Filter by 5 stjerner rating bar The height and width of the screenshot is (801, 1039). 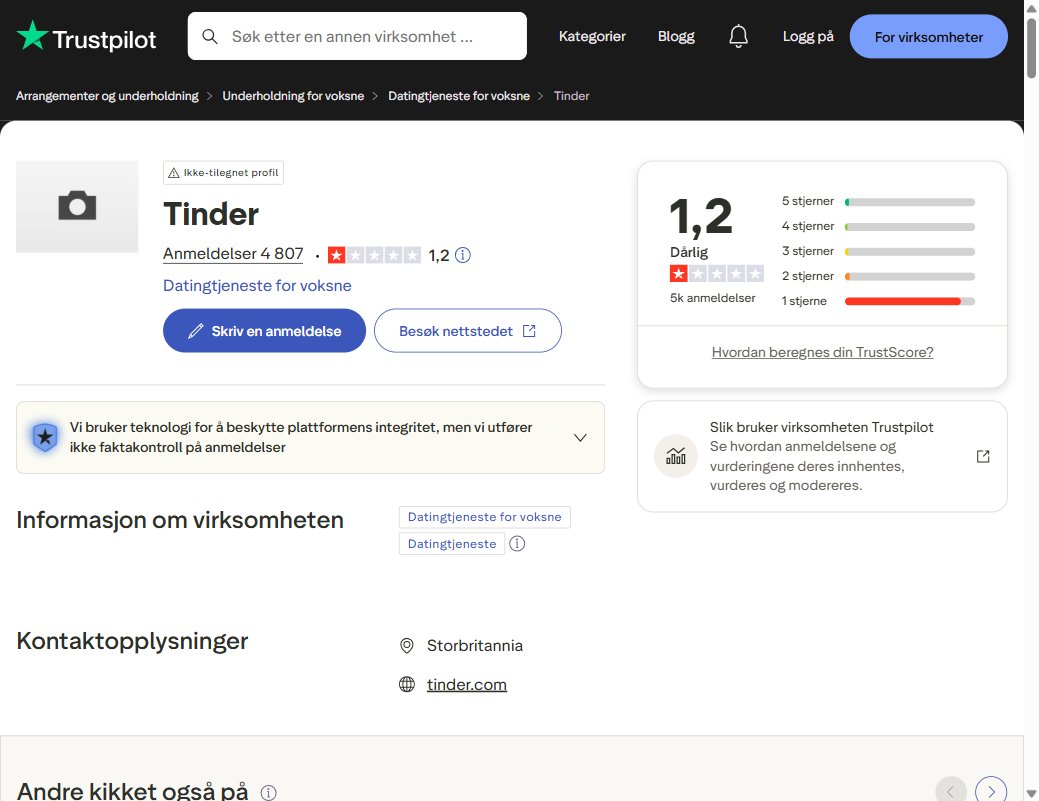point(878,201)
